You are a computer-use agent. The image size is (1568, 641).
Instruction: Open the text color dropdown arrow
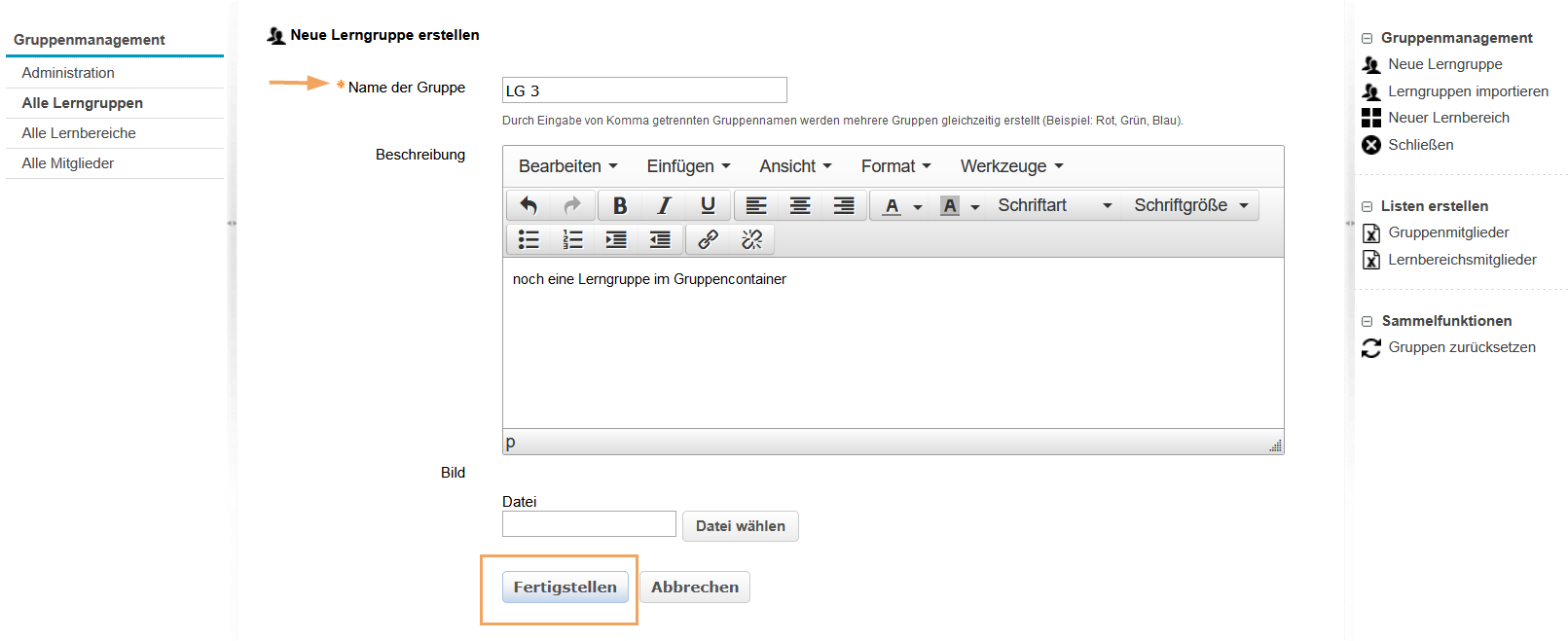918,206
